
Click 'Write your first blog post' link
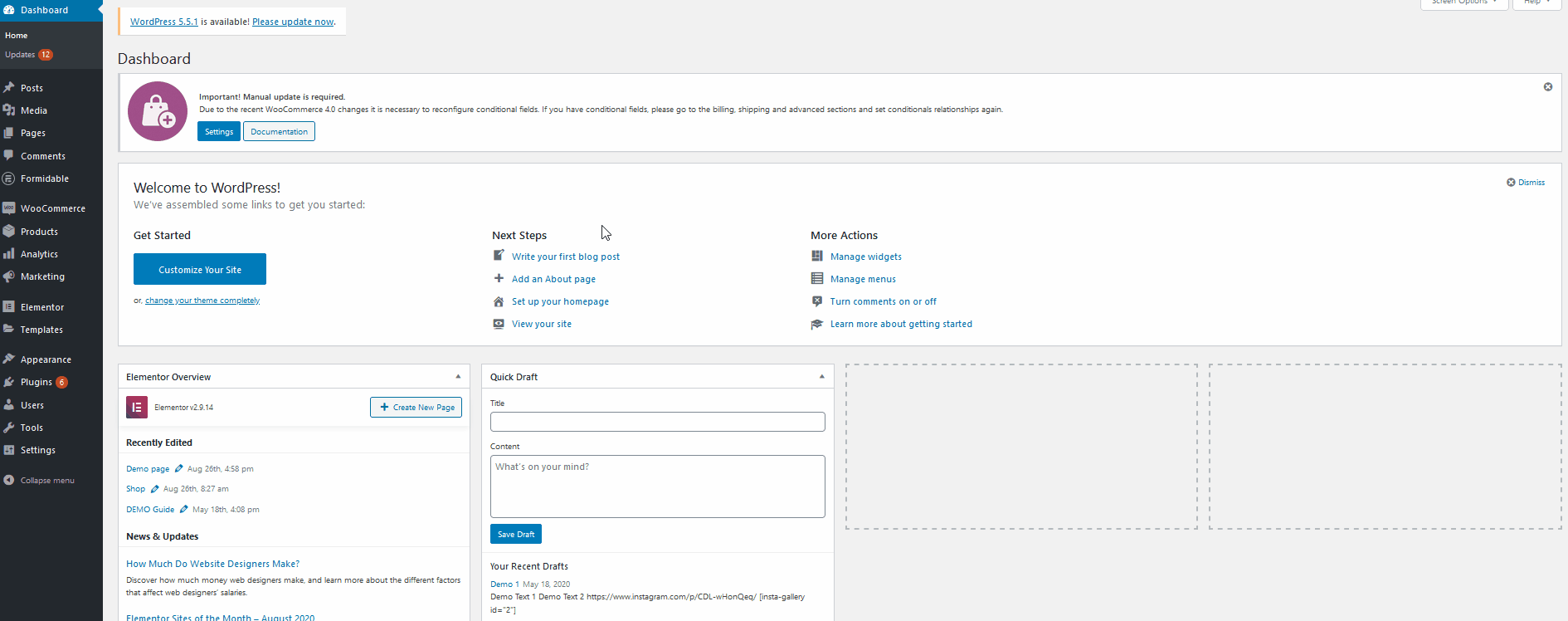pos(566,257)
